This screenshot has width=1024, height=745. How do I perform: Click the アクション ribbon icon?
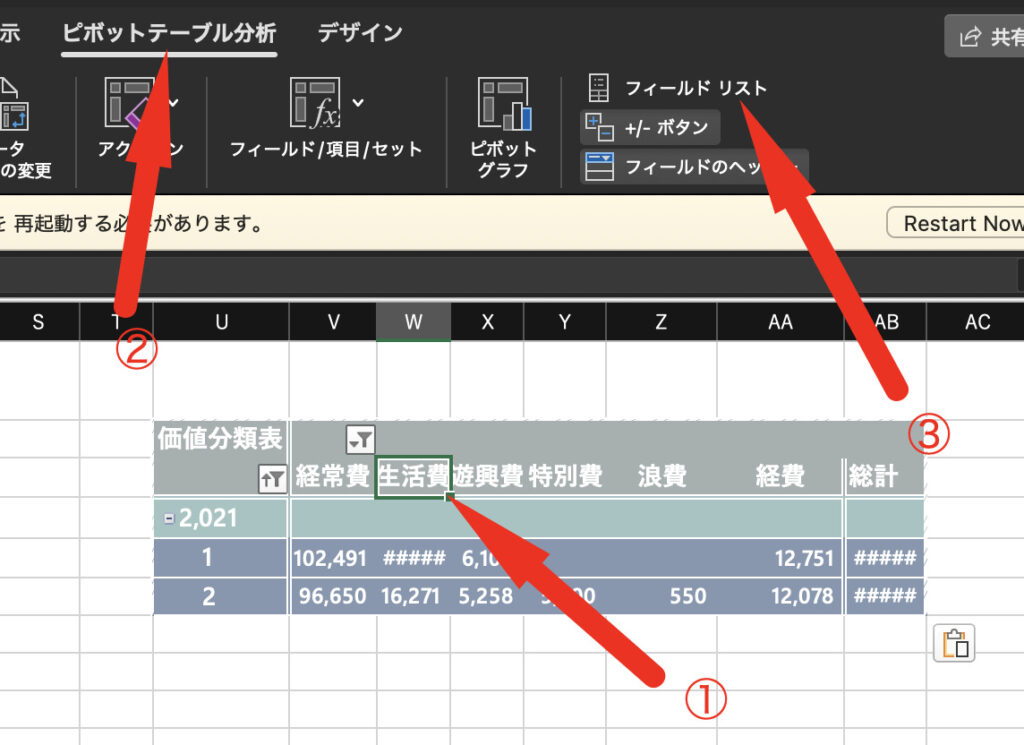tap(130, 104)
